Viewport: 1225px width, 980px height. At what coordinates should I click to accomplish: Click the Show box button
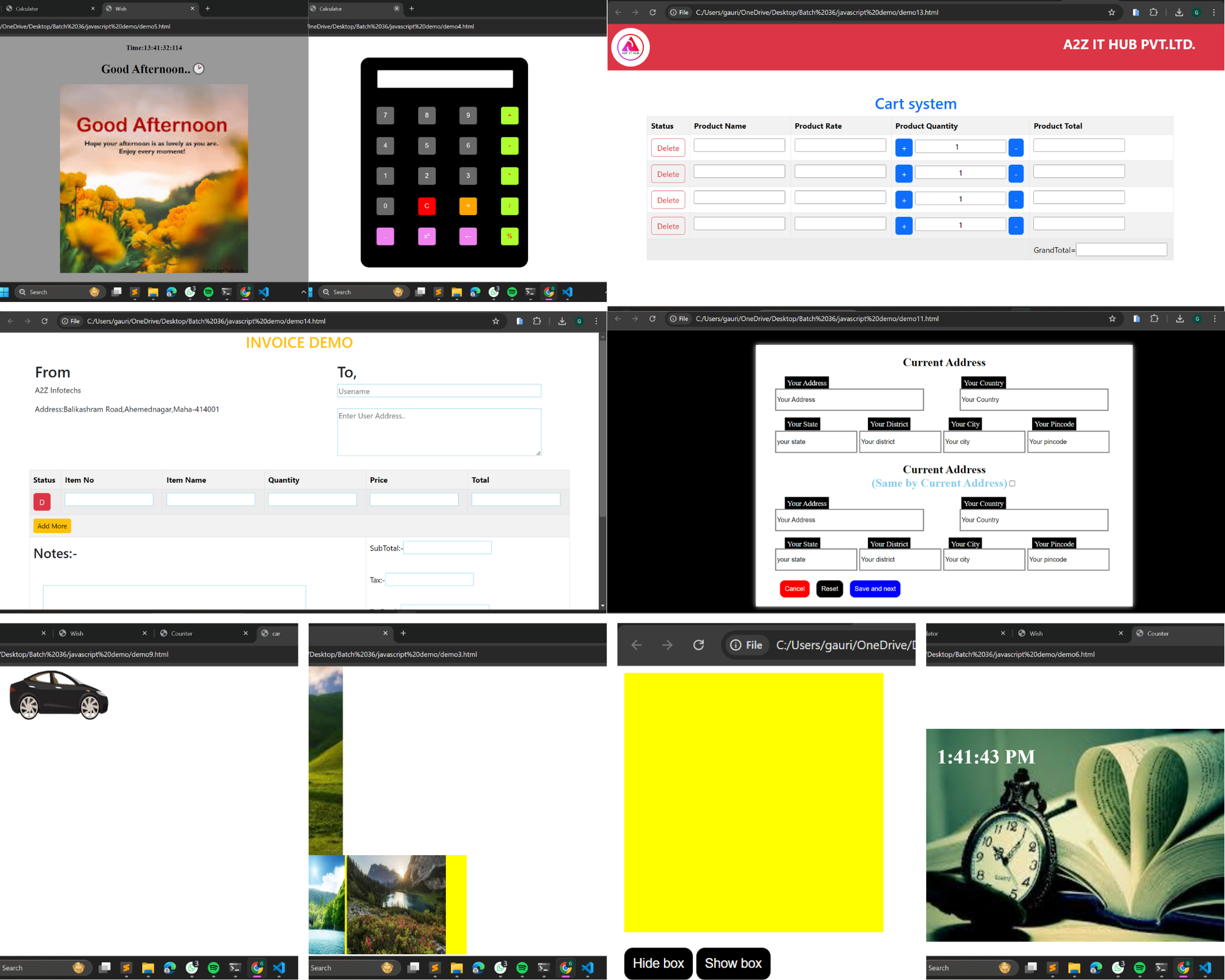pos(733,963)
